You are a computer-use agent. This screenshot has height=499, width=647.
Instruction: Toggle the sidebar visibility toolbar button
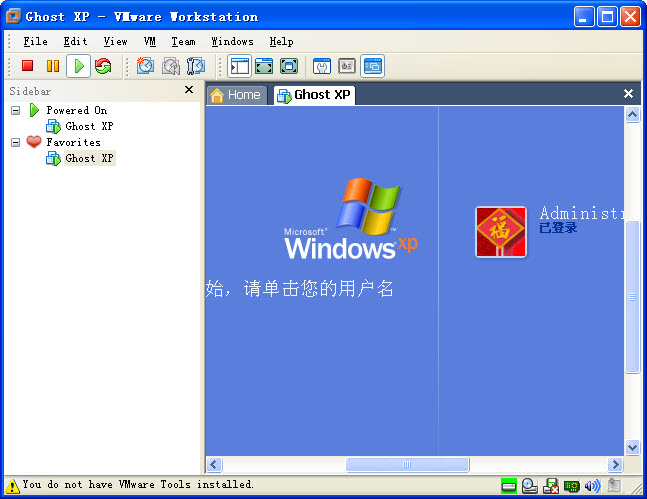coord(239,66)
